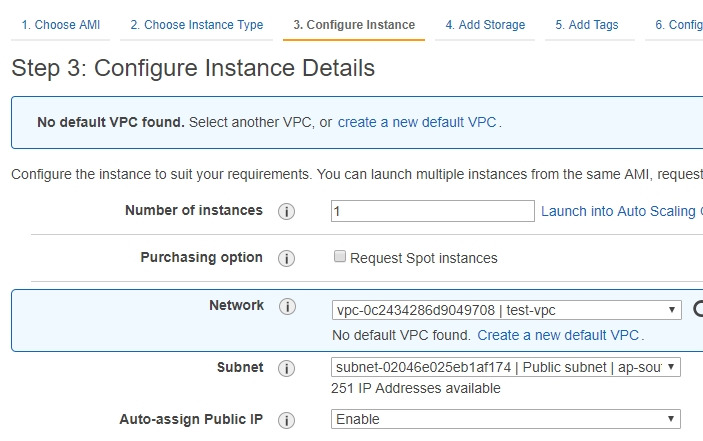The width and height of the screenshot is (703, 441).
Task: Click info icon next to Network
Action: [287, 307]
